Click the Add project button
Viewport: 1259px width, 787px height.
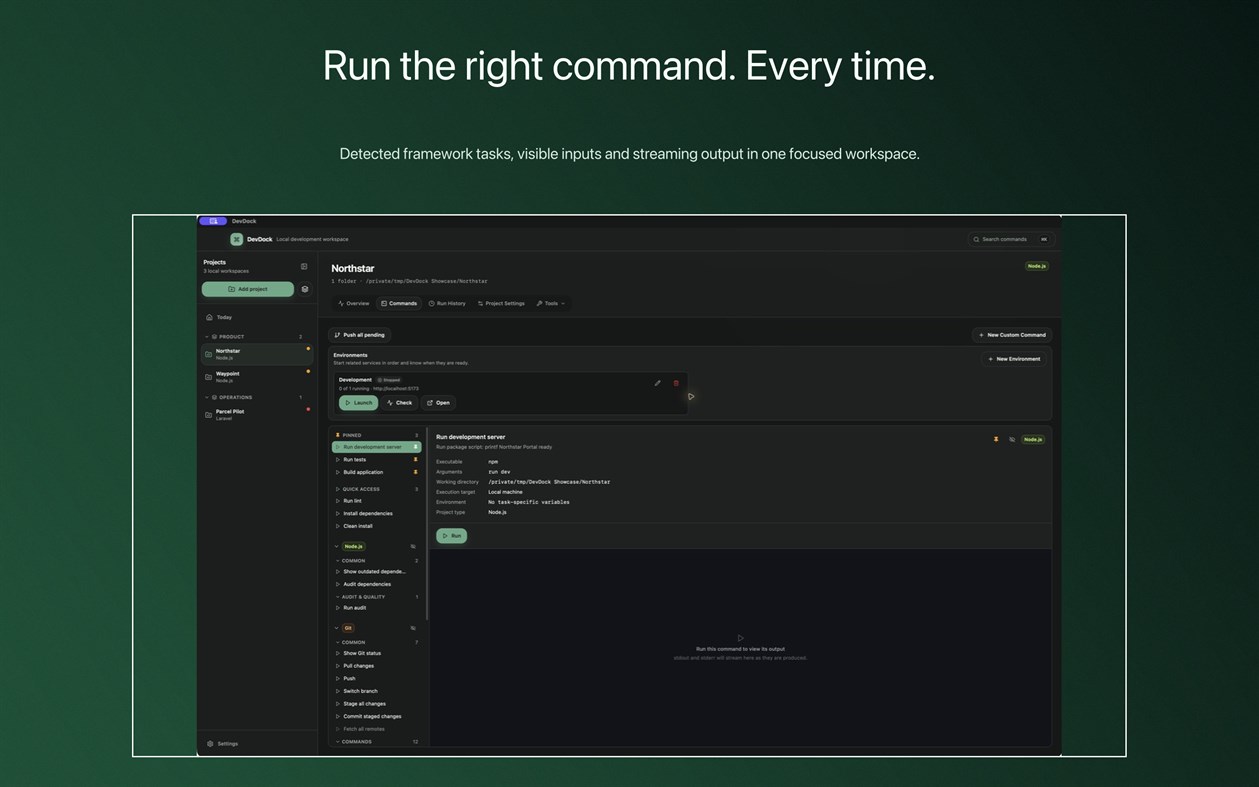[x=248, y=289]
